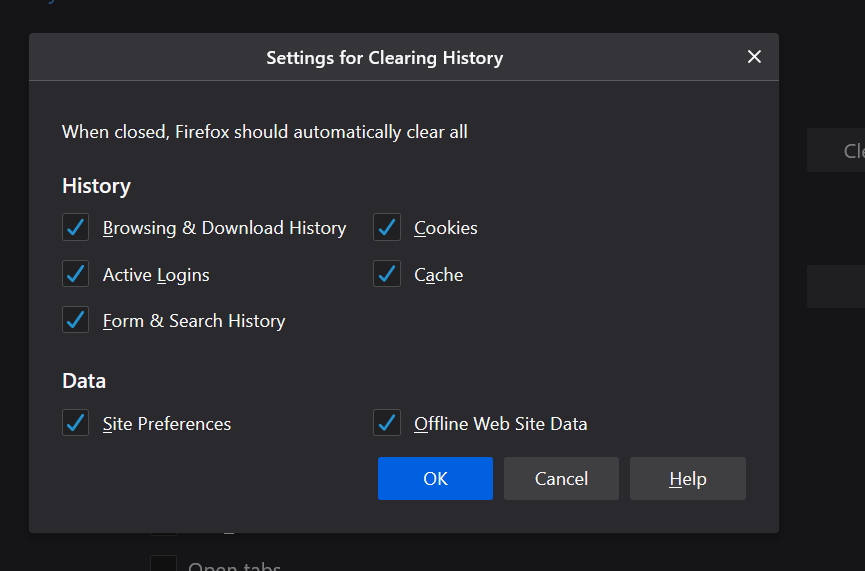Viewport: 865px width, 571px height.
Task: Uncheck the Site Preferences checkbox
Action: tap(76, 423)
